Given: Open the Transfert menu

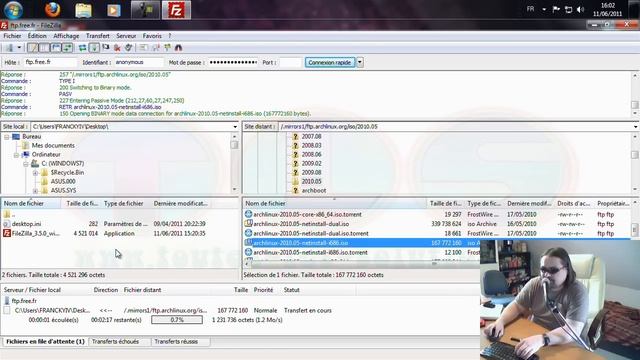Looking at the screenshot, I should [x=98, y=36].
